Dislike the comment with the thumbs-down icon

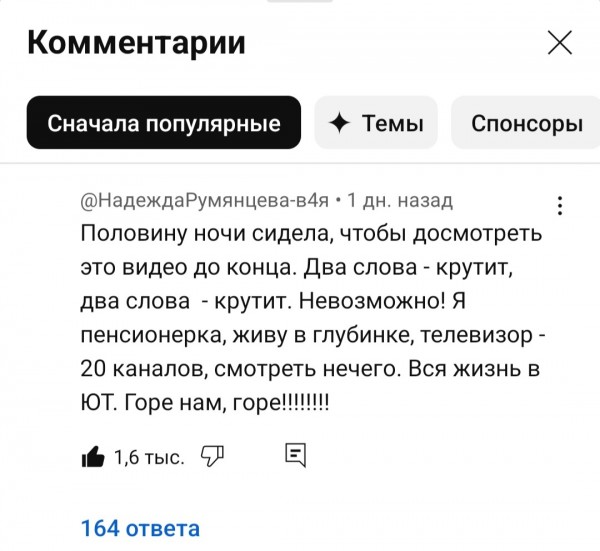point(212,457)
